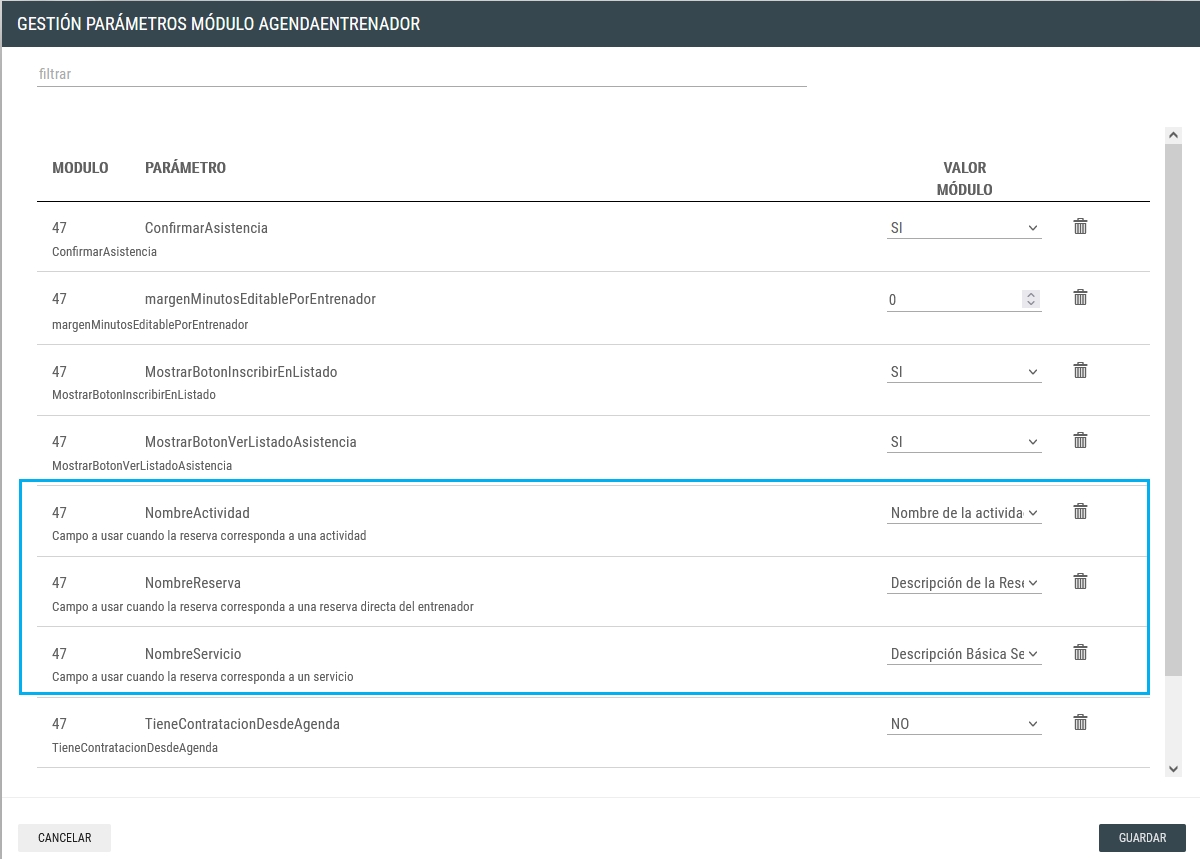Select the ConfirmarAsistencia parameter name
The image size is (1200, 859).
pyautogui.click(x=206, y=228)
